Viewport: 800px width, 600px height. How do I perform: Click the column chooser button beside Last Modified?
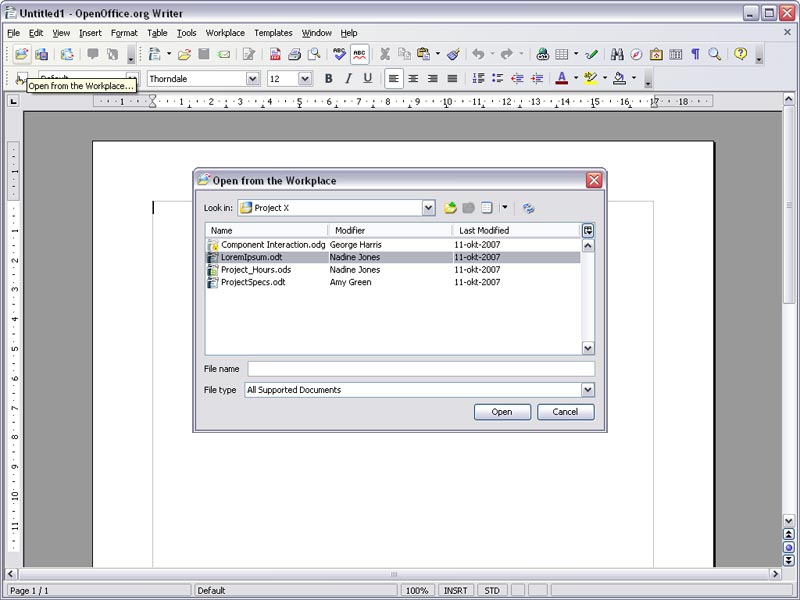(x=588, y=231)
